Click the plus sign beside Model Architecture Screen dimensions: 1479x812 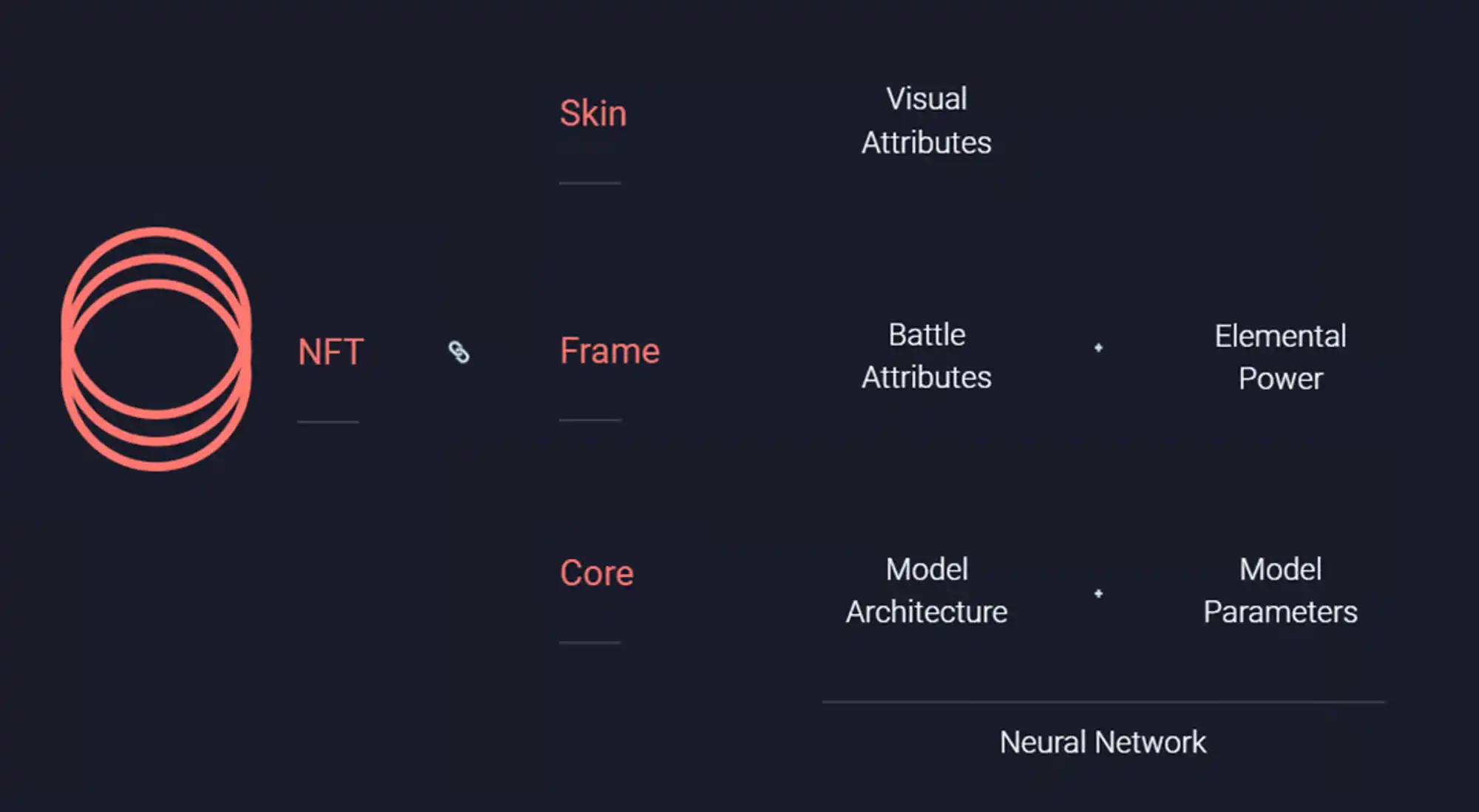pos(1098,593)
